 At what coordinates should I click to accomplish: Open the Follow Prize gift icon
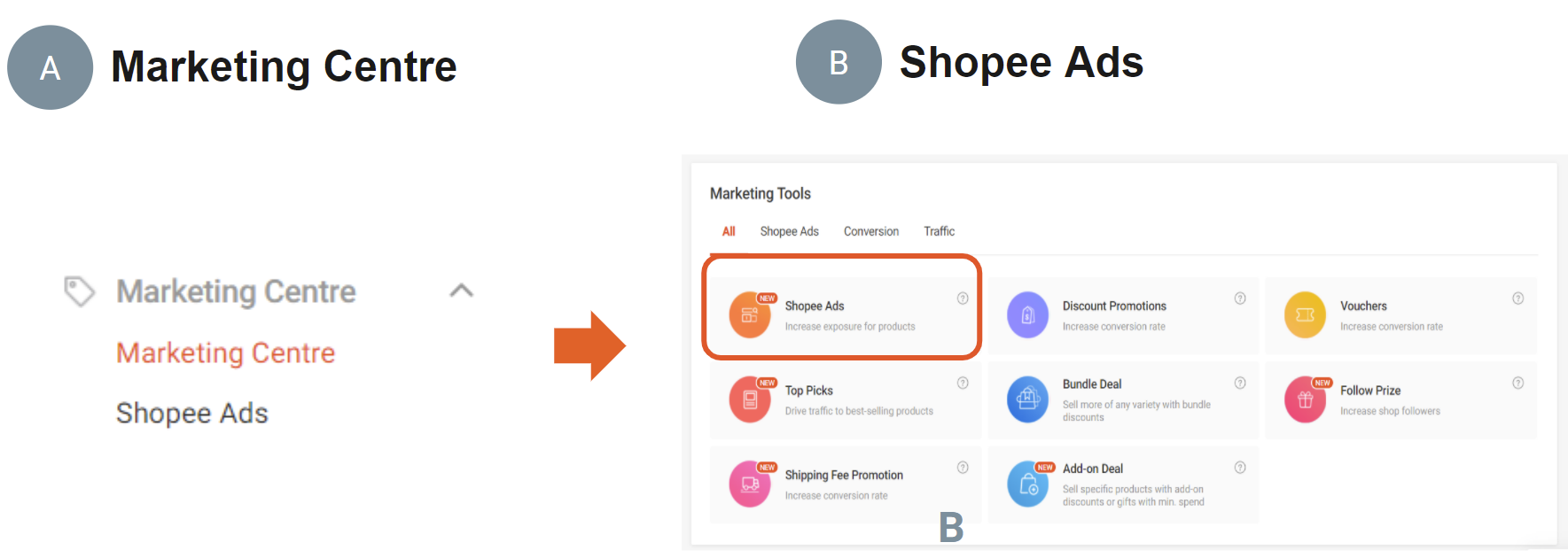click(1305, 399)
